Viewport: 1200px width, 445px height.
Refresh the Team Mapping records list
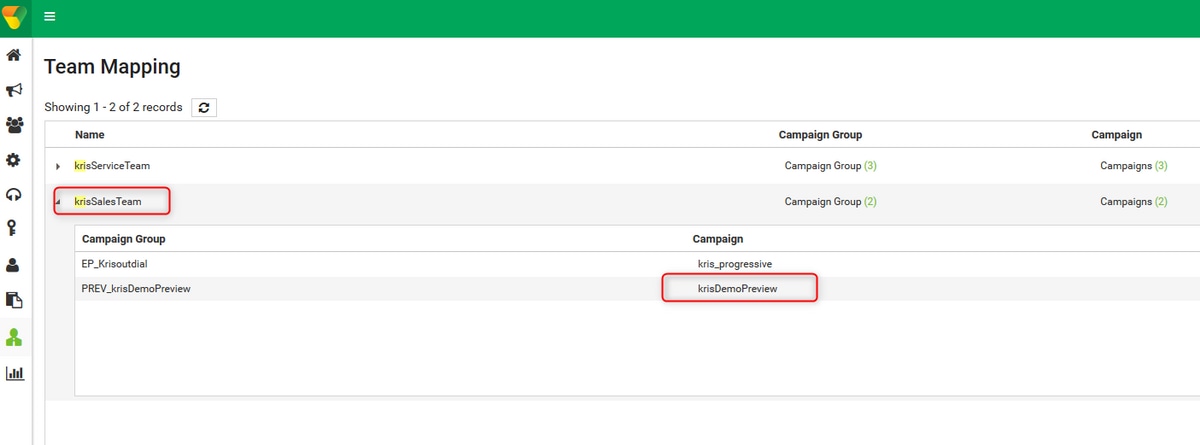[x=204, y=107]
